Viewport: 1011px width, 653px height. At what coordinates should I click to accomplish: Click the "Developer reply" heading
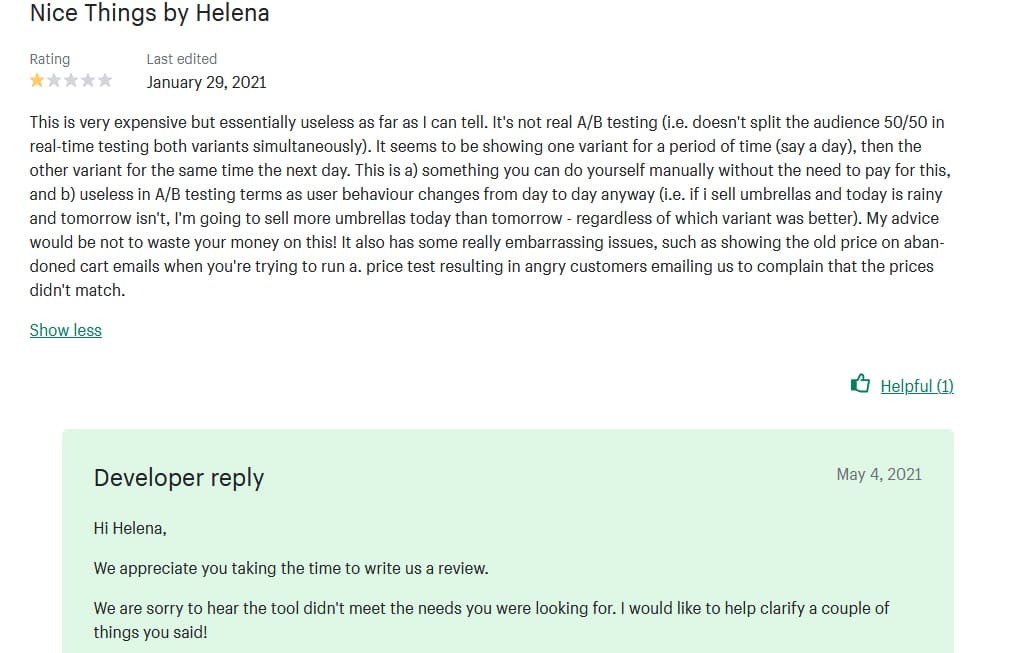pyautogui.click(x=179, y=478)
